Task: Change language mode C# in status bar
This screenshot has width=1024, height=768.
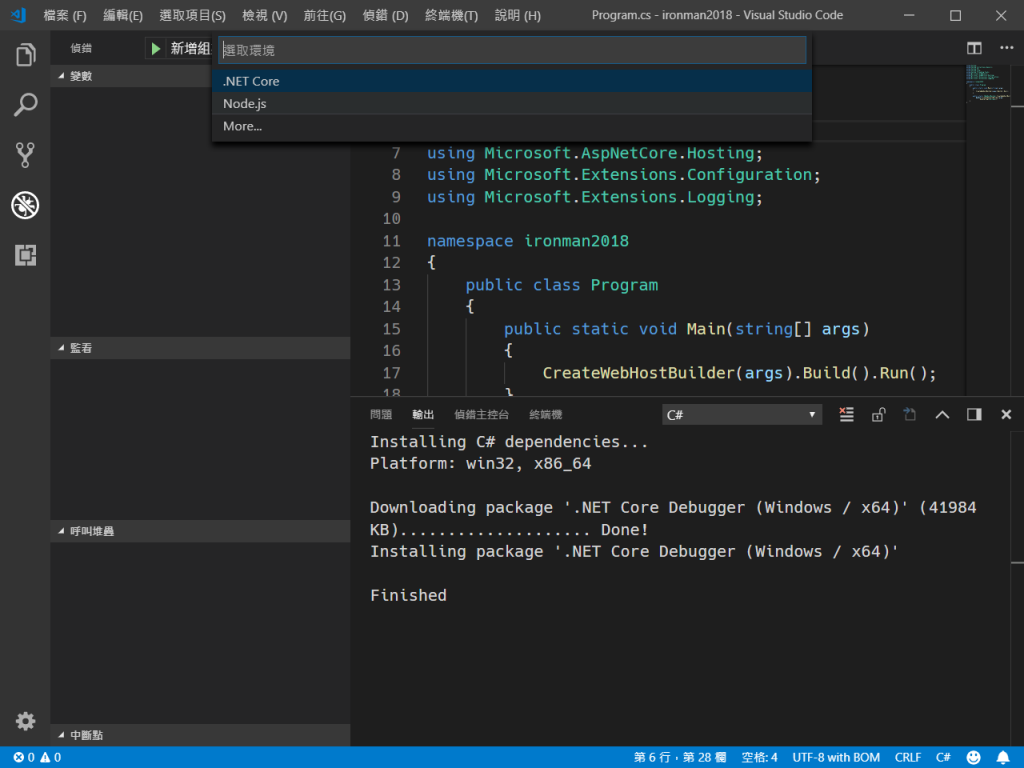Action: pyautogui.click(x=943, y=757)
